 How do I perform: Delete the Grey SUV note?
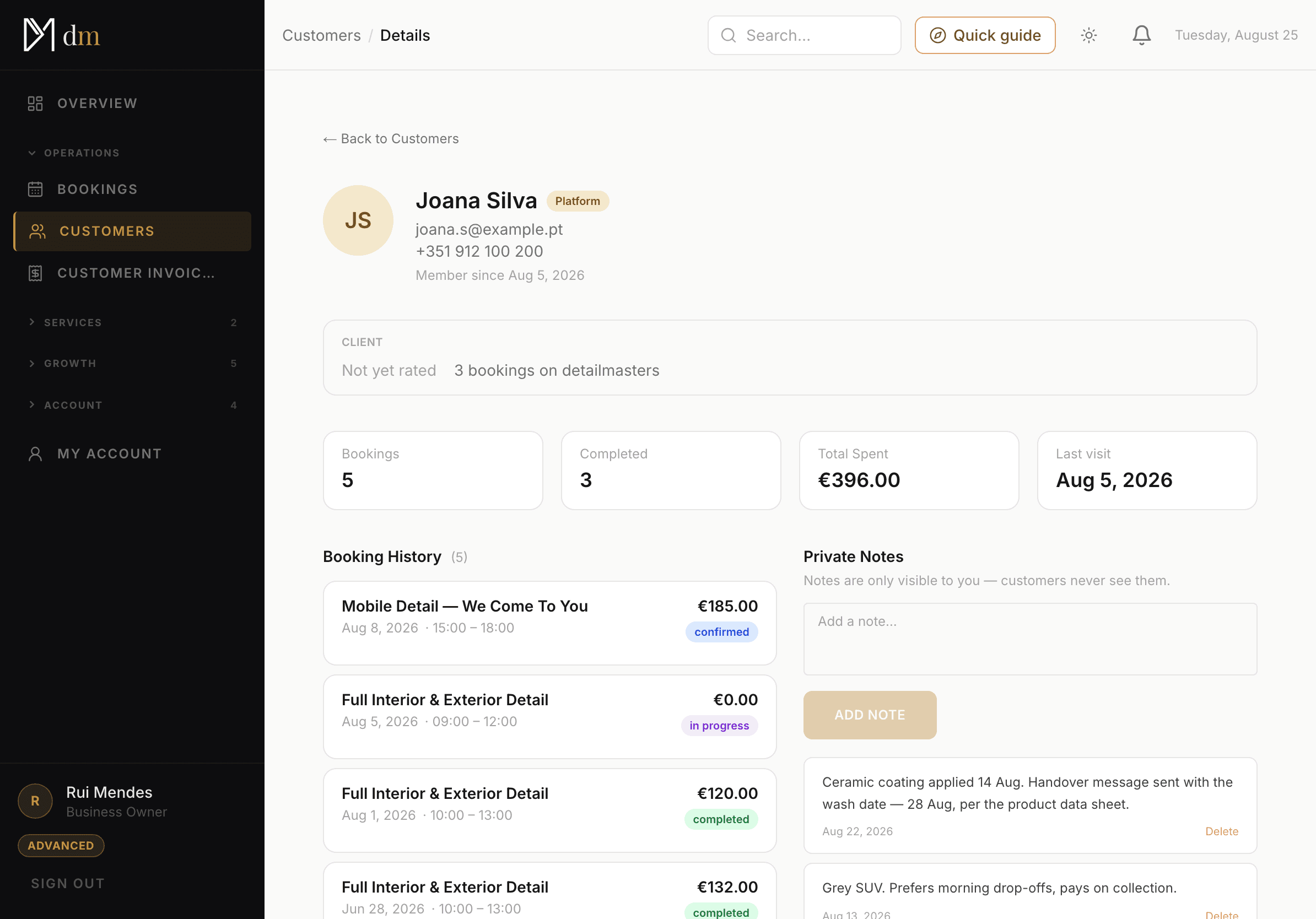tap(1221, 914)
